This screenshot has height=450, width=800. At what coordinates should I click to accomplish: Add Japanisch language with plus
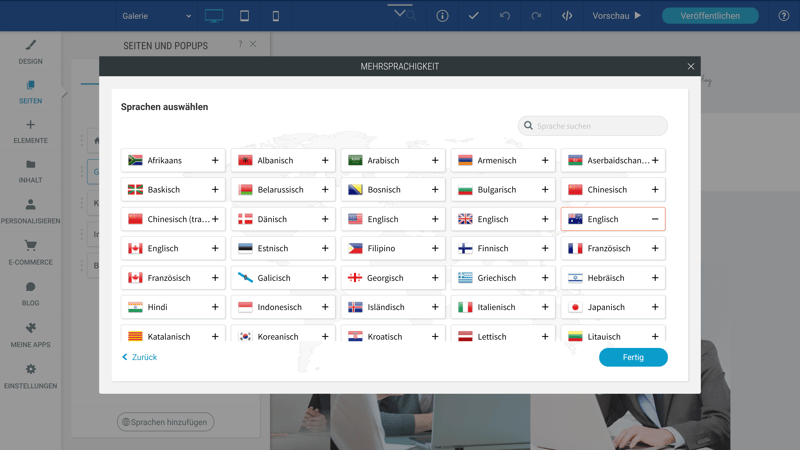pyautogui.click(x=655, y=307)
